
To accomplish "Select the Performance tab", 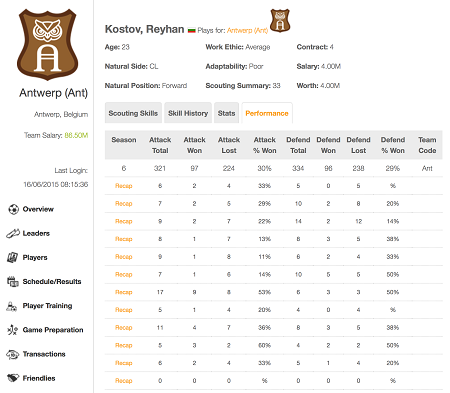I will tap(267, 113).
